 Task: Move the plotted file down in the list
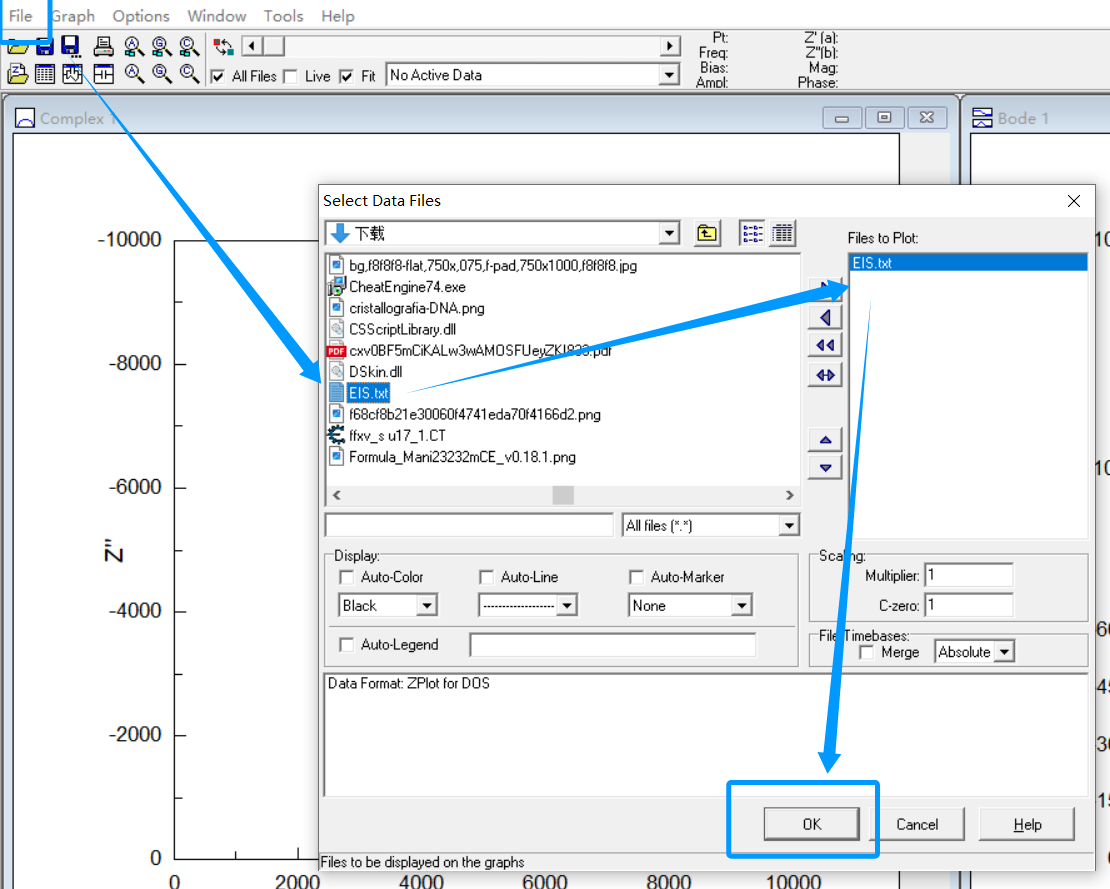click(825, 467)
